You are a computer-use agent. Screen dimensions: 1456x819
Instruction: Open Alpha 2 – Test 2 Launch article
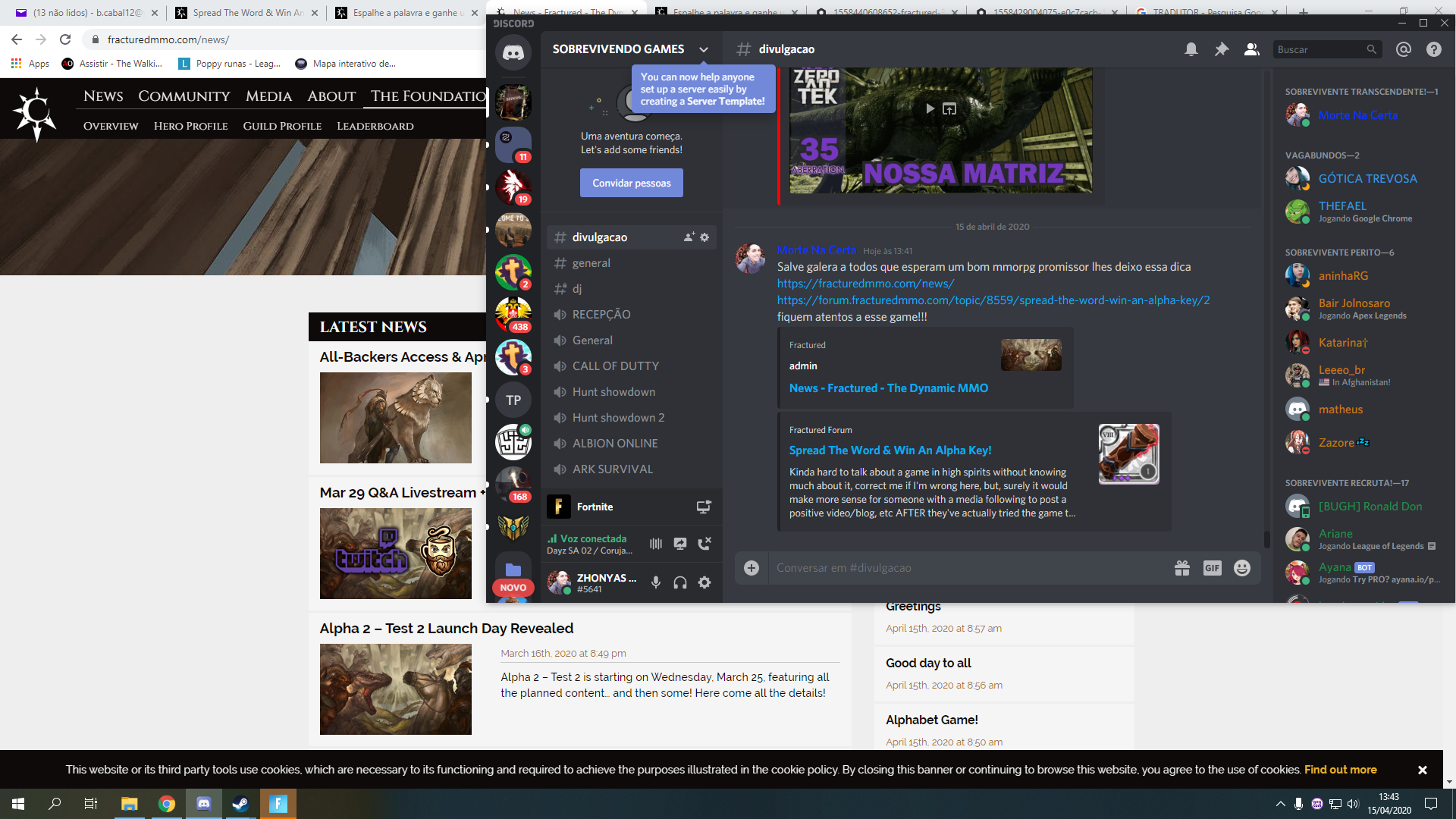[446, 628]
